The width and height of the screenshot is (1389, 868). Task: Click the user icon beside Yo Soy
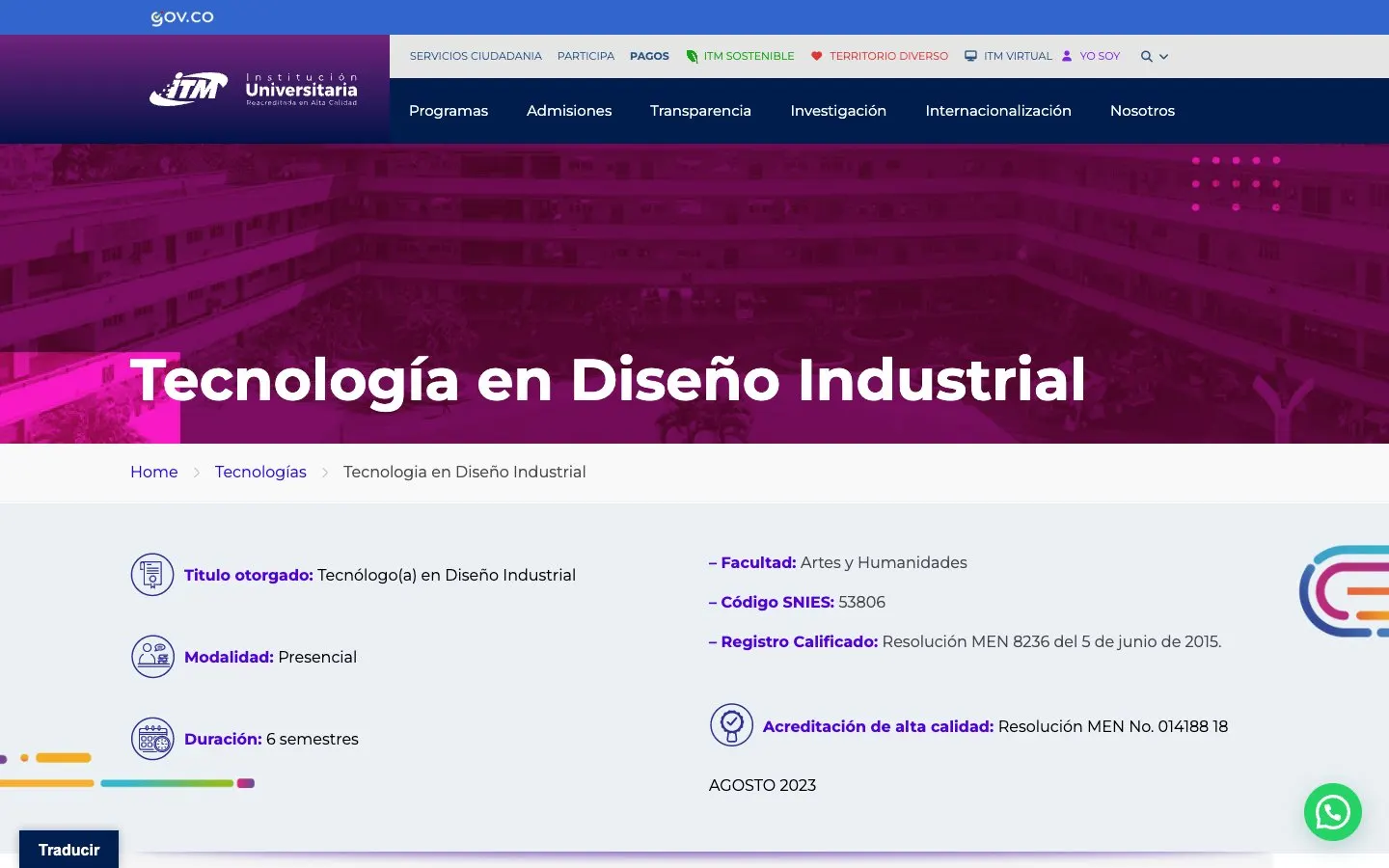(1067, 56)
